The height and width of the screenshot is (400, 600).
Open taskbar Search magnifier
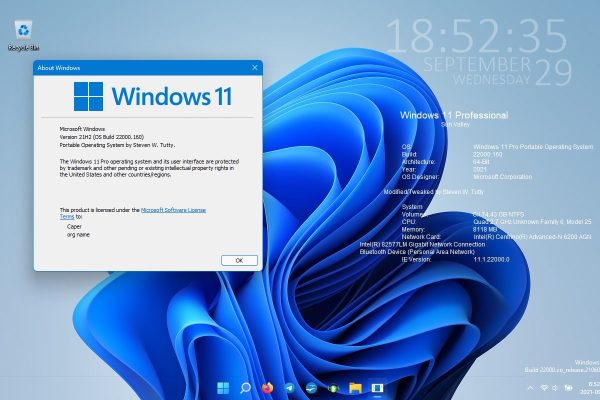pos(245,388)
